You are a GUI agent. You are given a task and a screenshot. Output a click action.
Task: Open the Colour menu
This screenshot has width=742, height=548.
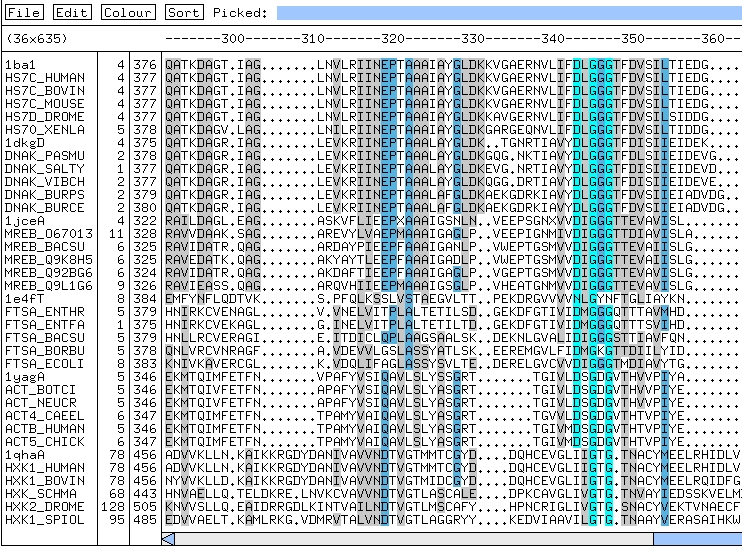tap(128, 13)
